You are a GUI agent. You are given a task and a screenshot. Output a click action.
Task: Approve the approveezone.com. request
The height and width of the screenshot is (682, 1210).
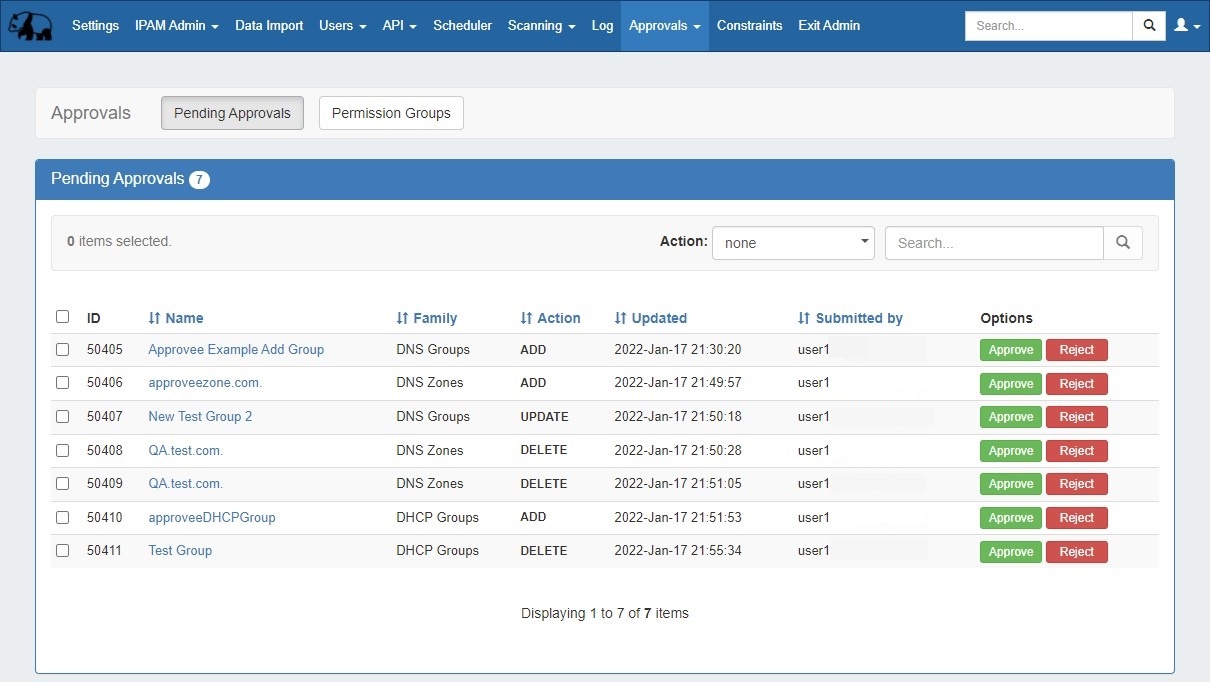(x=1010, y=384)
